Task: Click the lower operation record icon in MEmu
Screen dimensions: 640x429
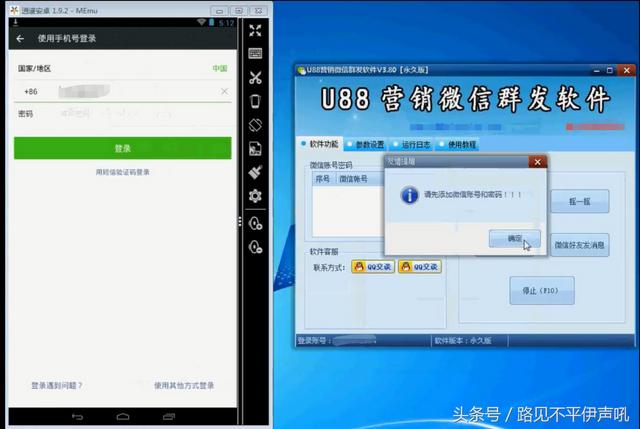Action: [256, 247]
